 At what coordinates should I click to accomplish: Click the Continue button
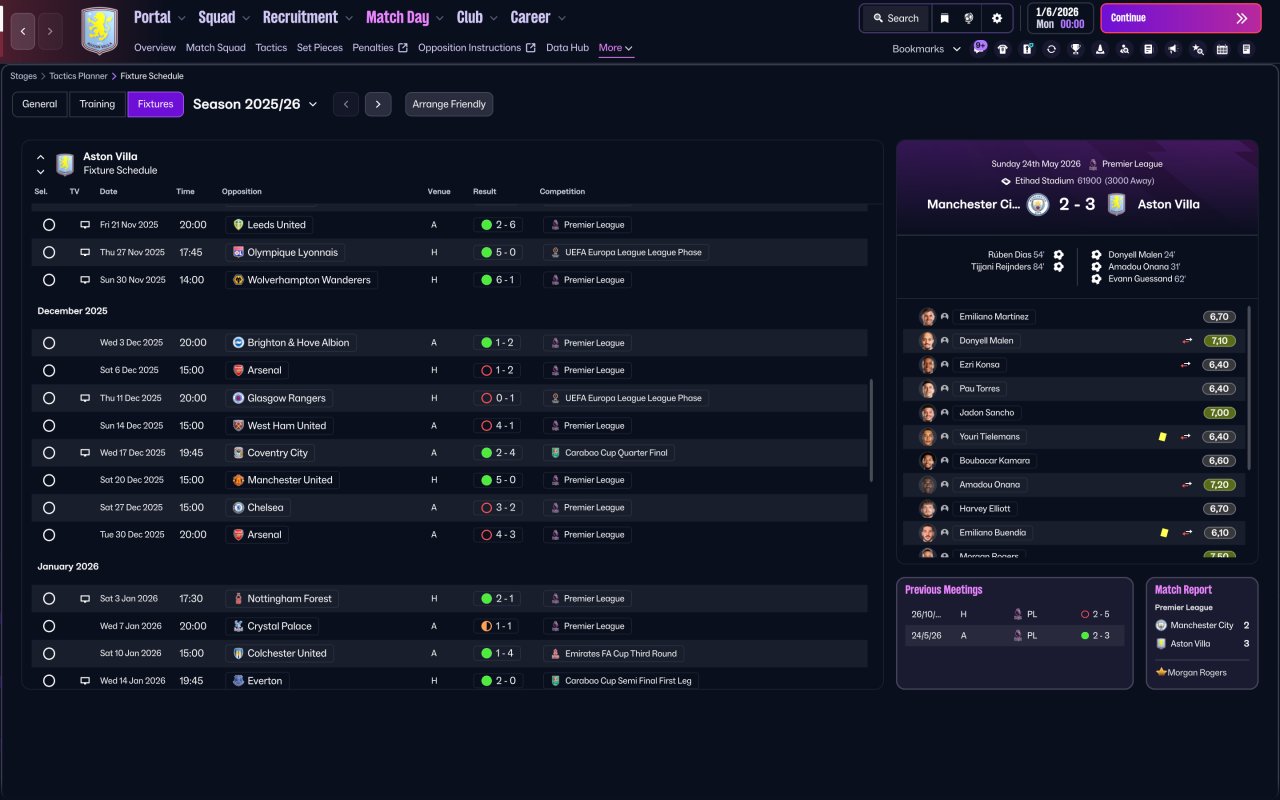tap(1180, 18)
